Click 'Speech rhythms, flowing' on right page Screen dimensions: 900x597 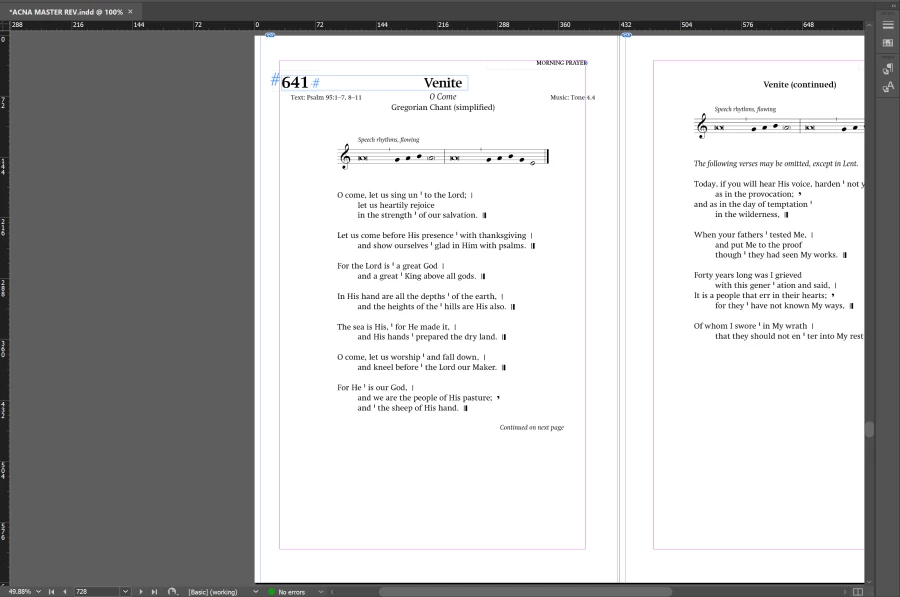745,109
